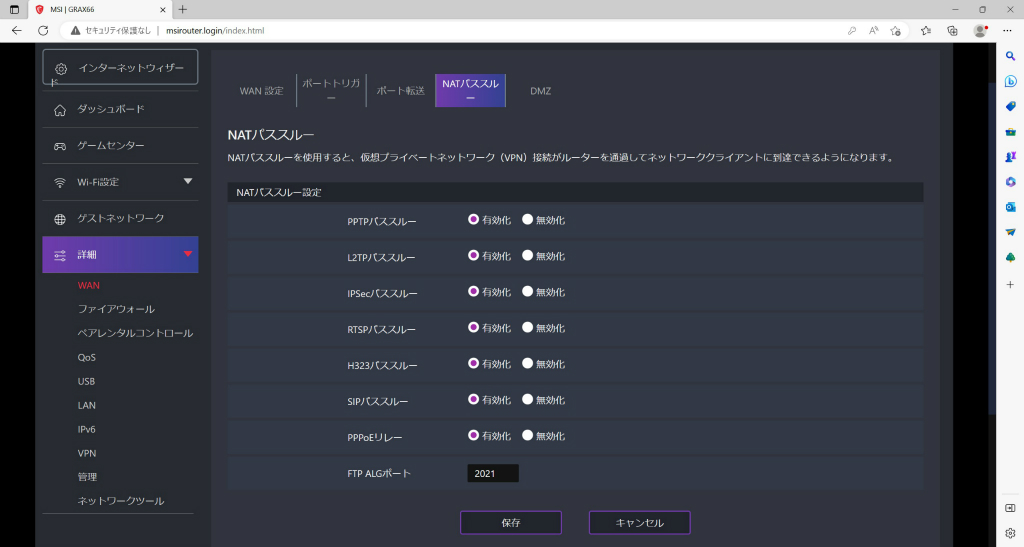Expand the Wi-Fi設定 dropdown arrow
Viewport: 1024px width, 547px height.
click(188, 181)
